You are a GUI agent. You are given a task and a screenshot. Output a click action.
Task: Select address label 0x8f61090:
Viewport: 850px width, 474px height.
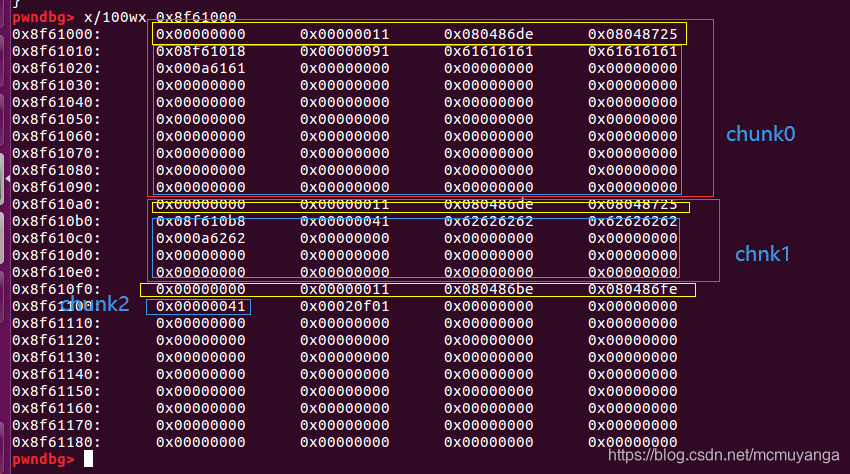click(x=56, y=187)
